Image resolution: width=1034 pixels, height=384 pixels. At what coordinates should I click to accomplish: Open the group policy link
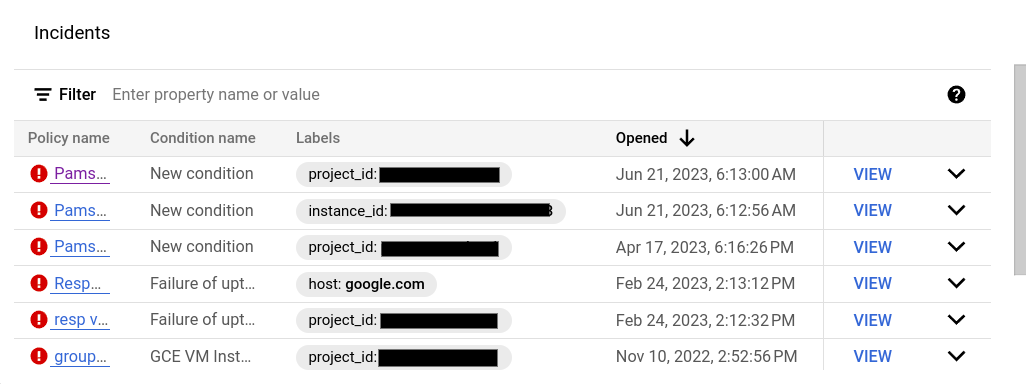tap(80, 356)
